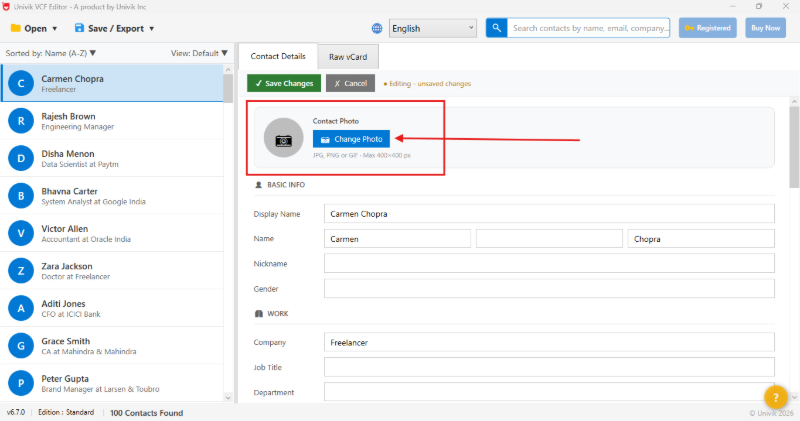
Task: Click Disha Menon's D avatar
Action: 21,158
